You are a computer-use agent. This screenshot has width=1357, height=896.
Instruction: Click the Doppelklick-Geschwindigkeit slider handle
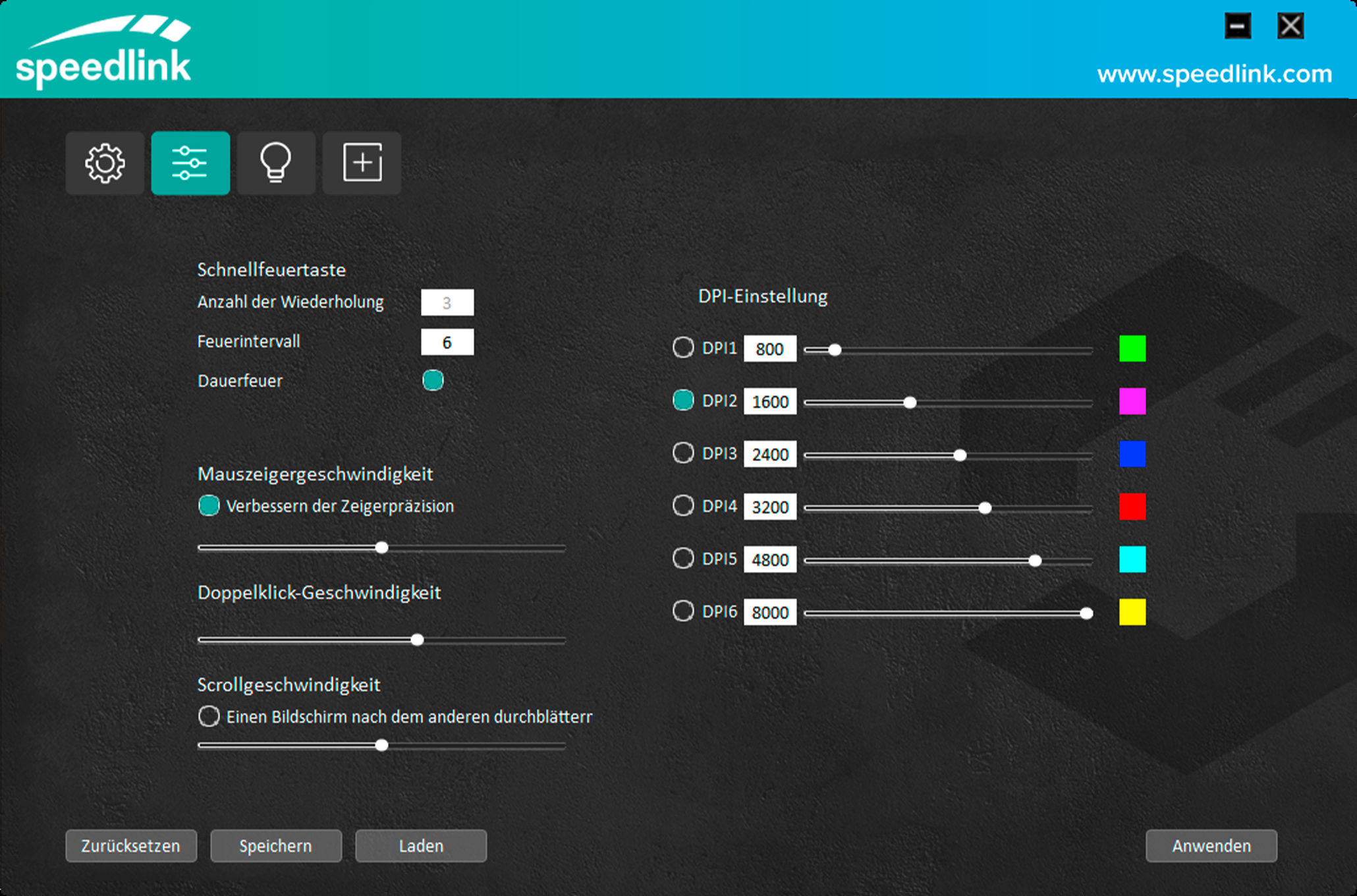pos(417,640)
